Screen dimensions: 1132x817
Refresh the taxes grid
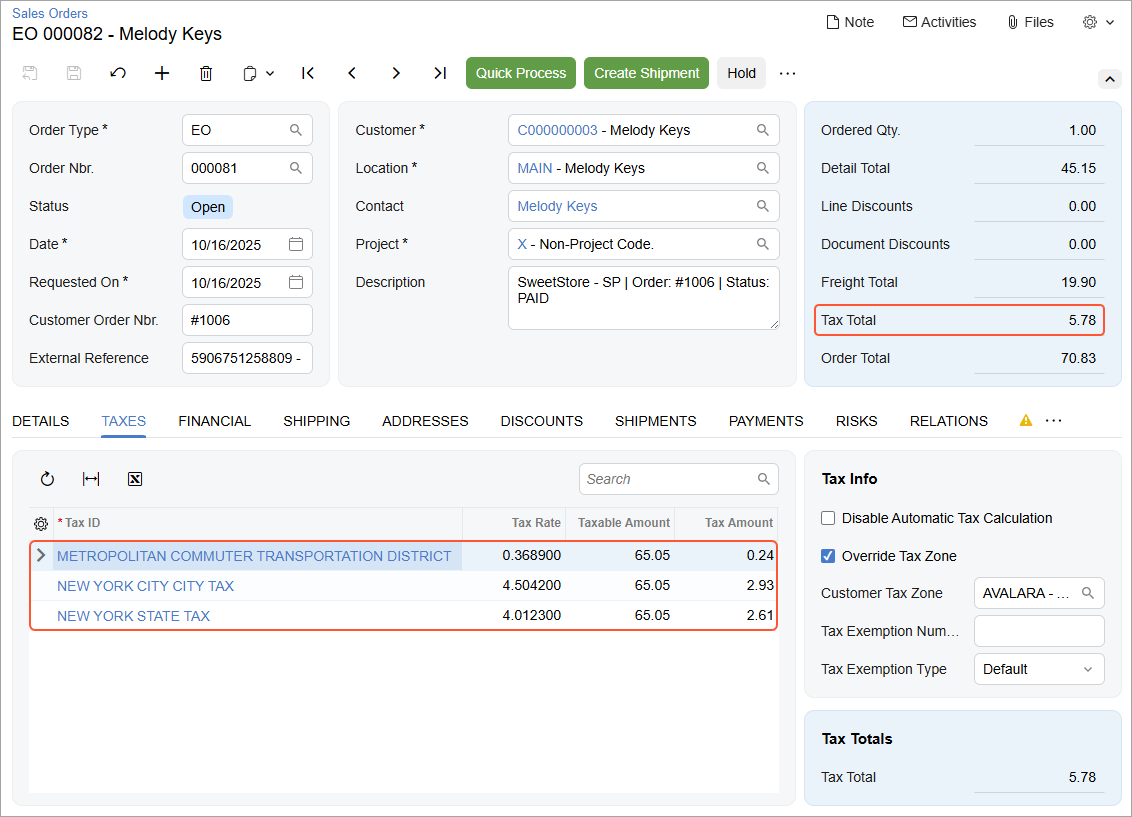pyautogui.click(x=47, y=479)
